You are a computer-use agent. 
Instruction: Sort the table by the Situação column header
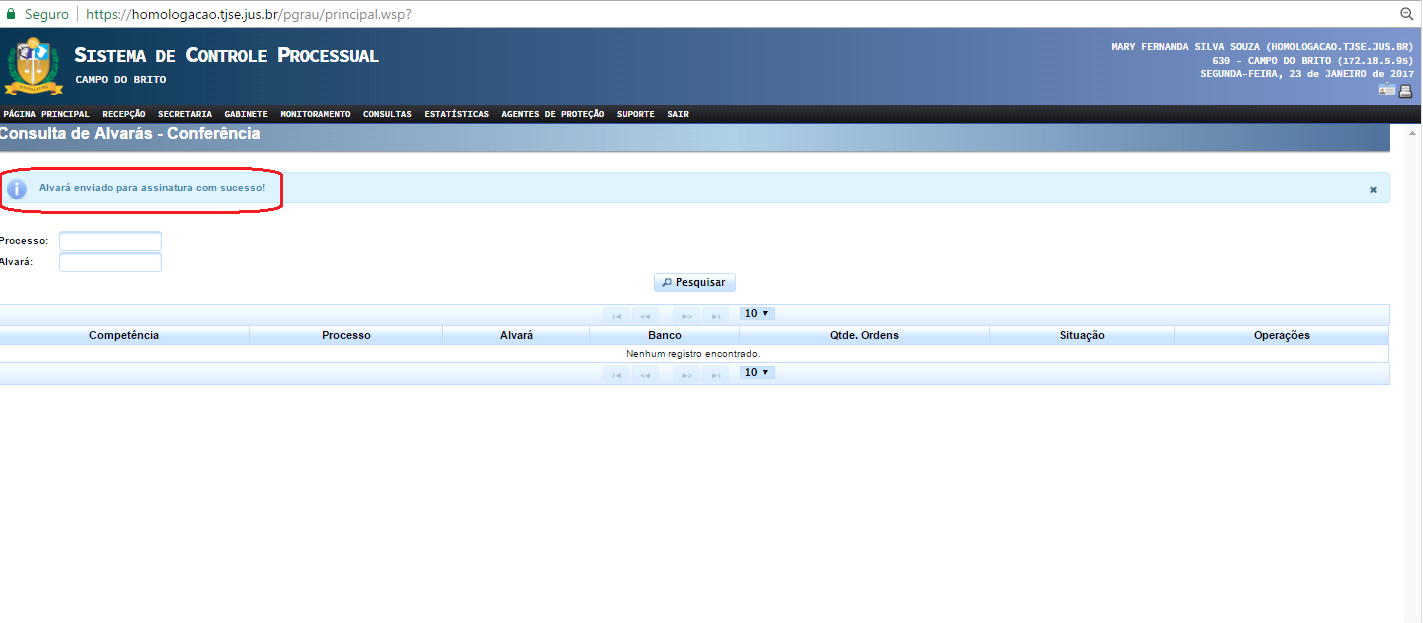click(x=1082, y=335)
